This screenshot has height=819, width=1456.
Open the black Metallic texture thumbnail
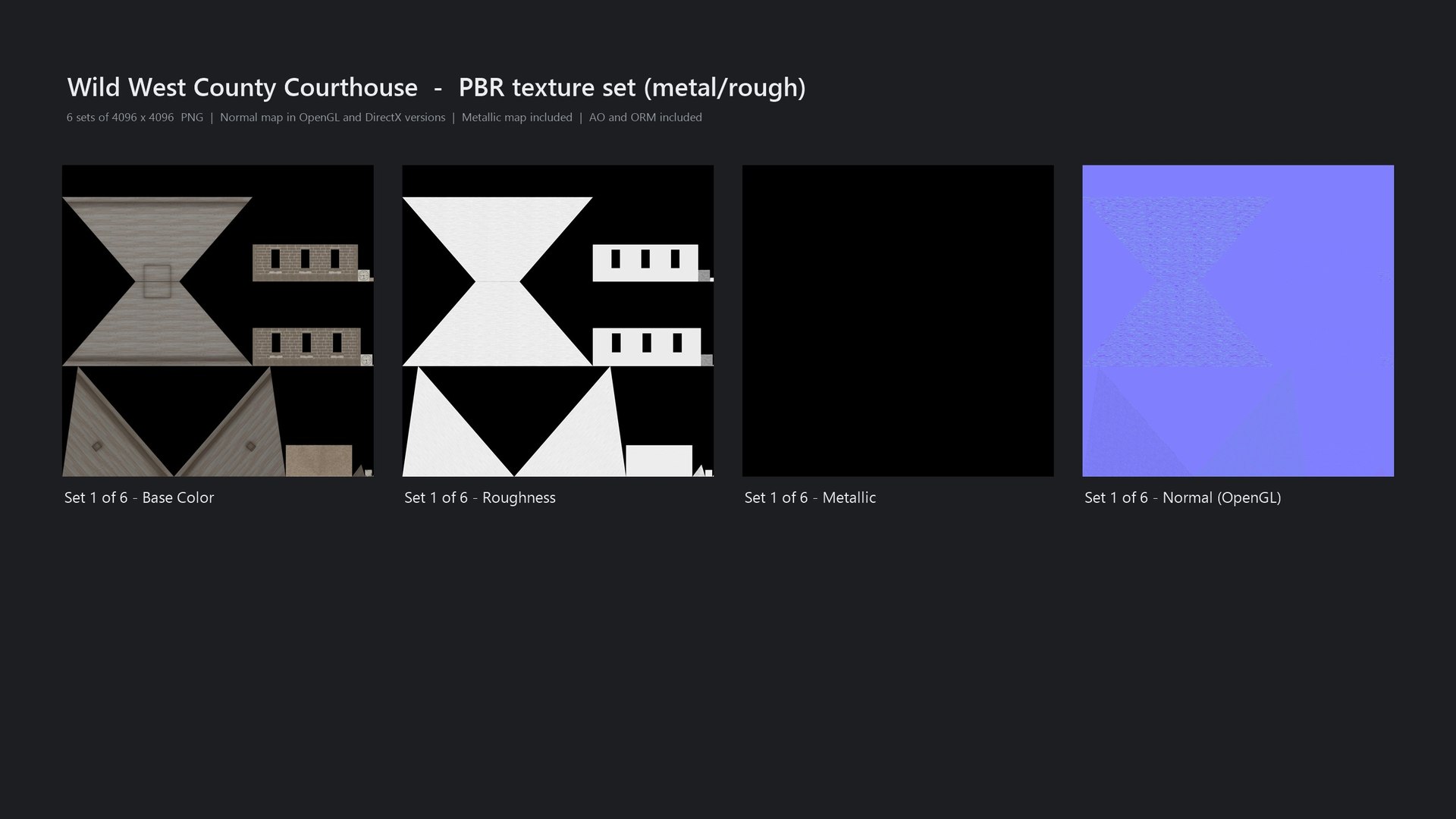click(x=898, y=321)
